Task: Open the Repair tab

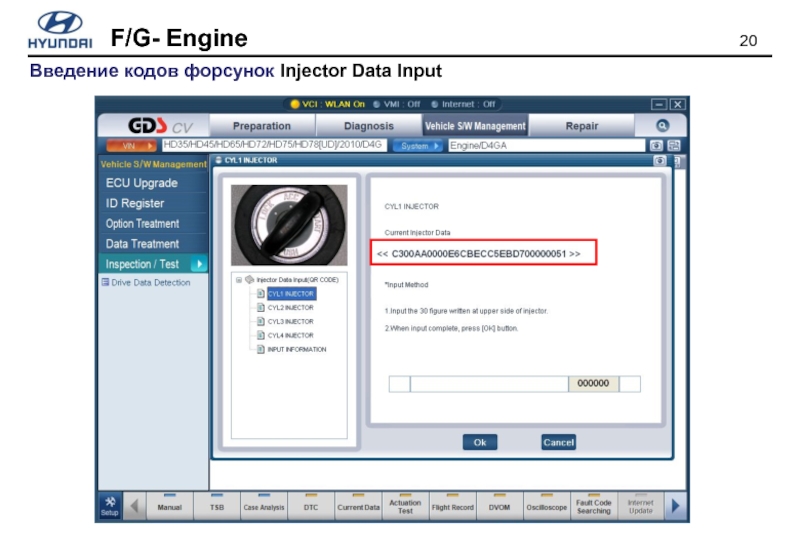Action: [x=582, y=126]
